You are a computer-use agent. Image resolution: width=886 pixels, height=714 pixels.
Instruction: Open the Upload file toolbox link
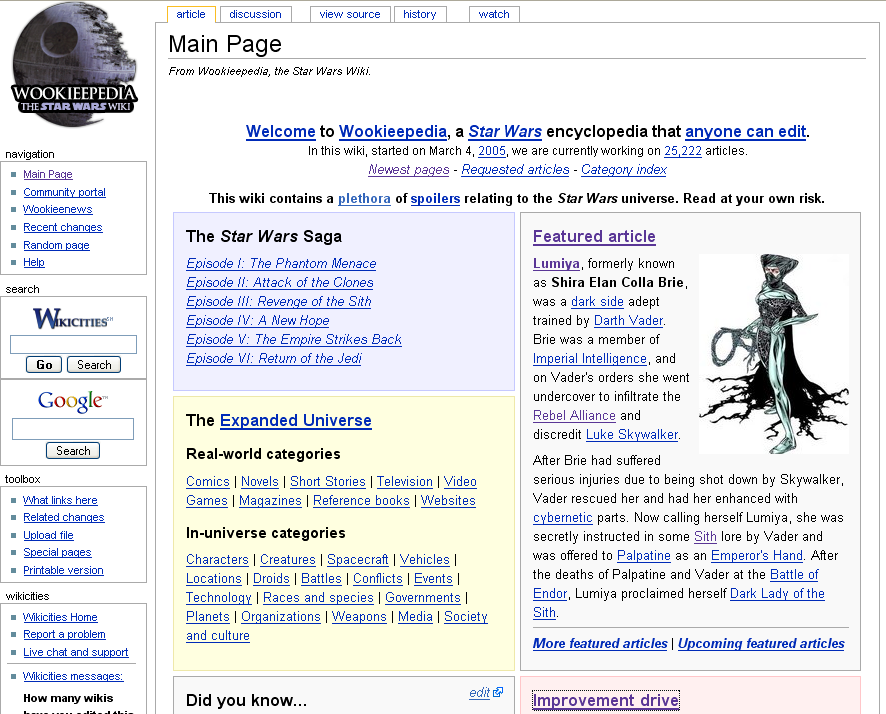pyautogui.click(x=49, y=535)
